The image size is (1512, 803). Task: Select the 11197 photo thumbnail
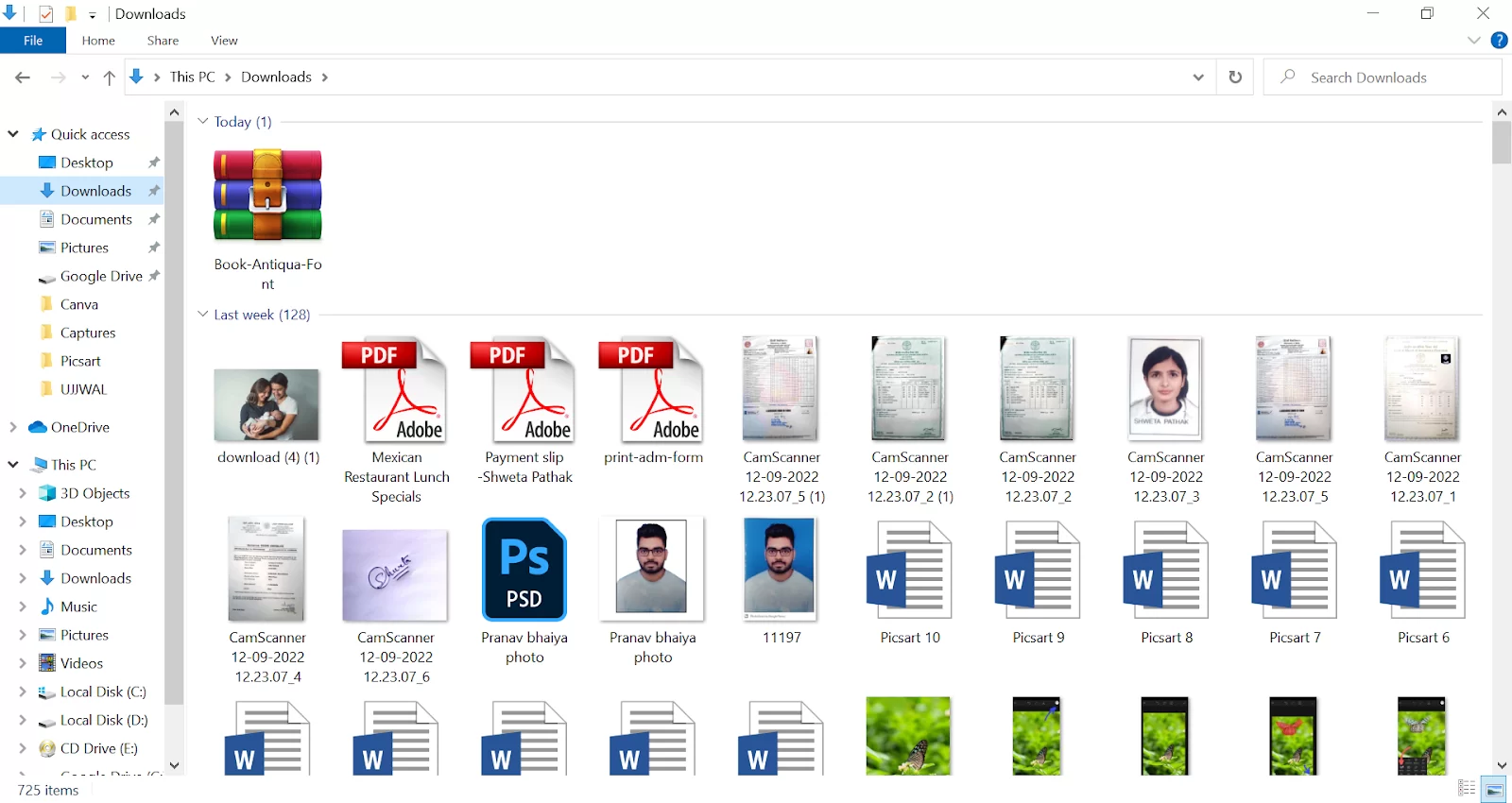780,568
